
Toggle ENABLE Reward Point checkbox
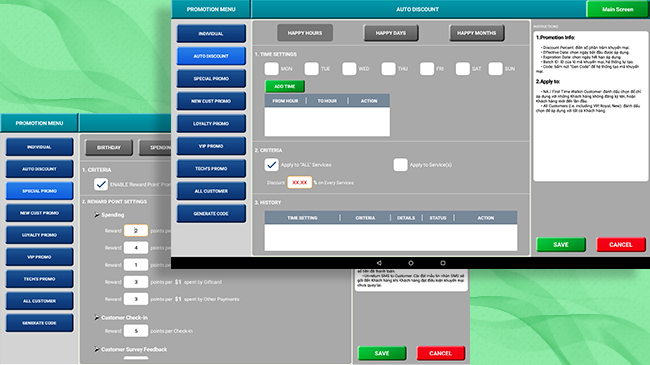point(101,184)
